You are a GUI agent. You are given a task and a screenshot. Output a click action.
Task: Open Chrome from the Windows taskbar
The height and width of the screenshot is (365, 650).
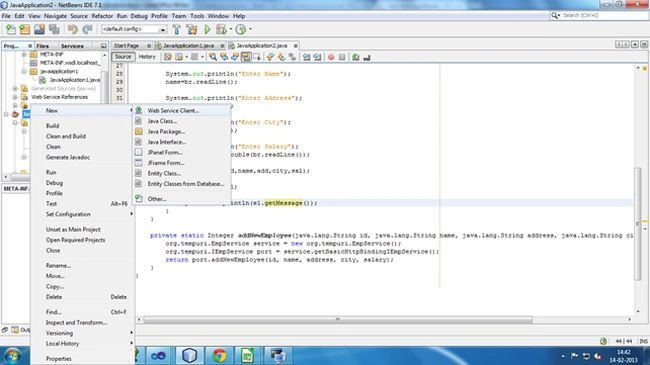coord(219,355)
